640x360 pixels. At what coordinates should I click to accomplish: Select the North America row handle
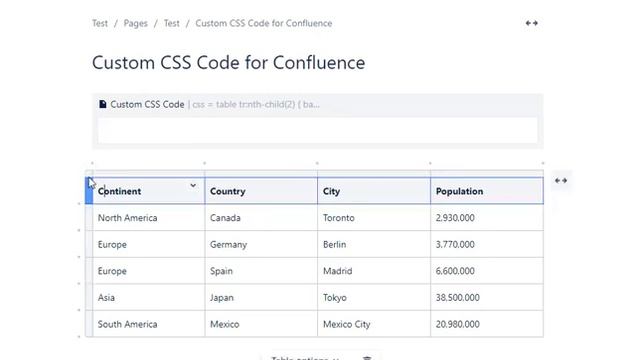[89, 218]
